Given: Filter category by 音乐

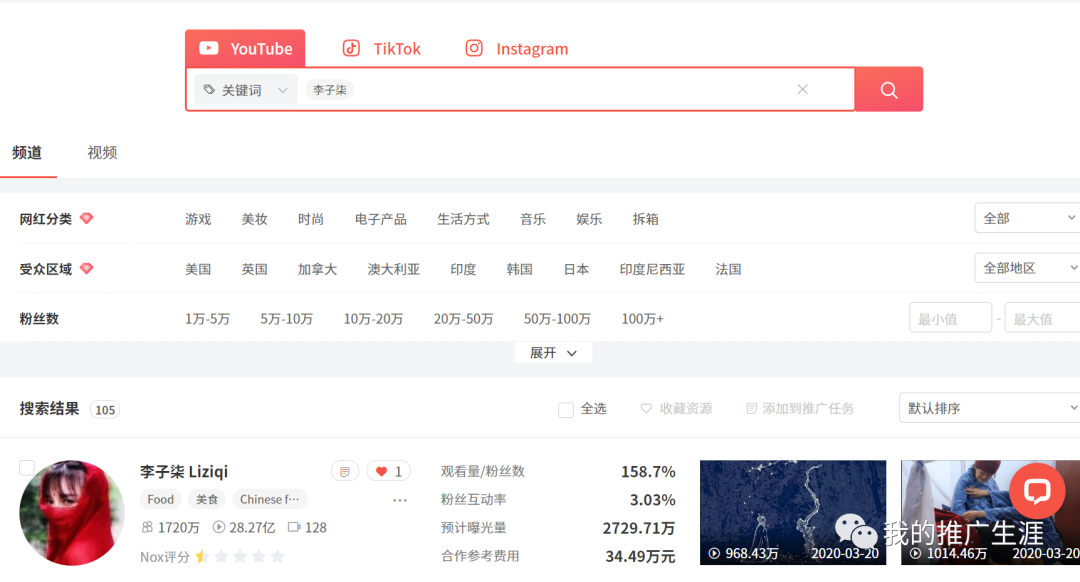Looking at the screenshot, I should pos(532,219).
